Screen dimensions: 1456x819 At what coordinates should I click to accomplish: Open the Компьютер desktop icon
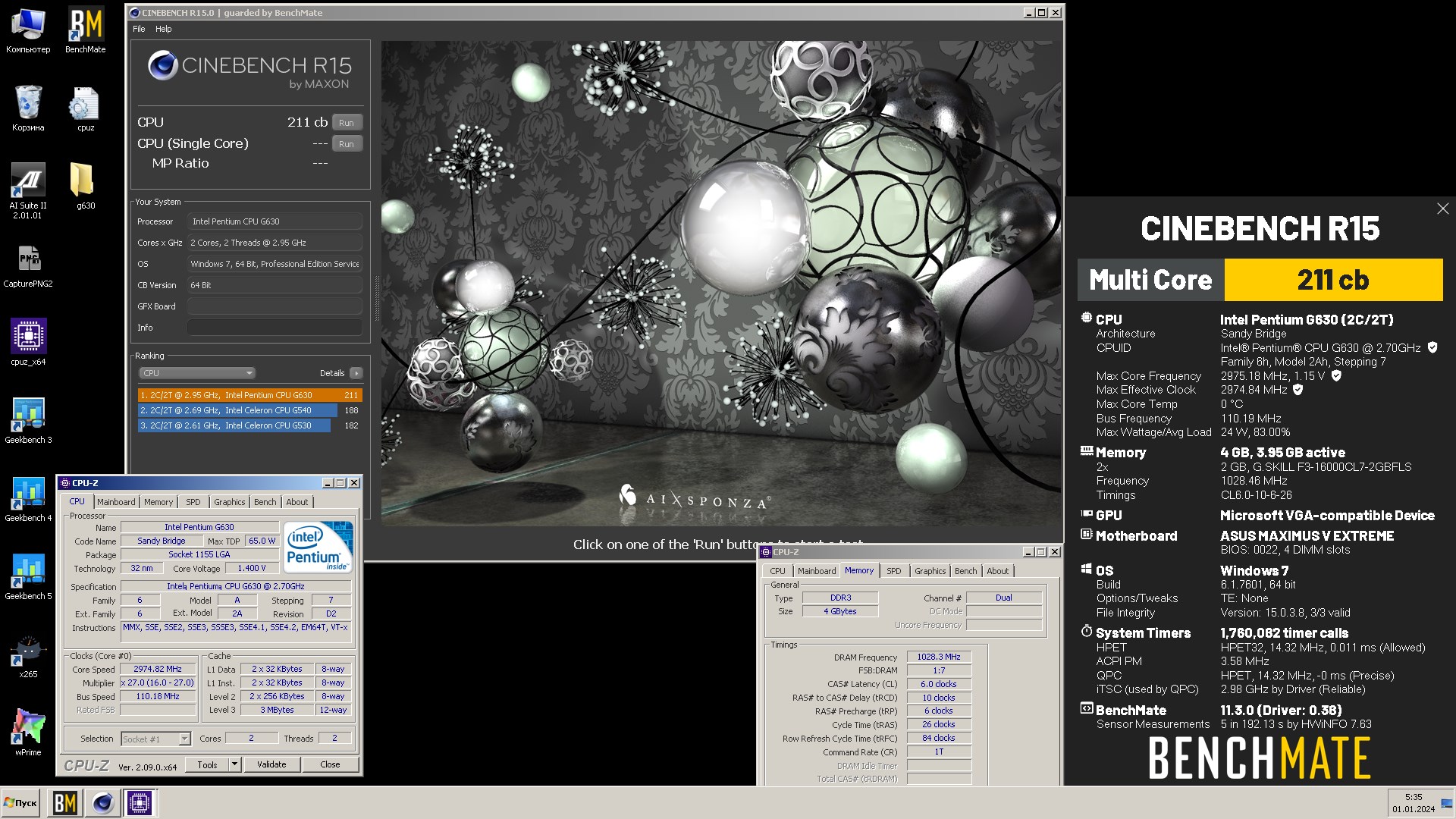pyautogui.click(x=28, y=30)
